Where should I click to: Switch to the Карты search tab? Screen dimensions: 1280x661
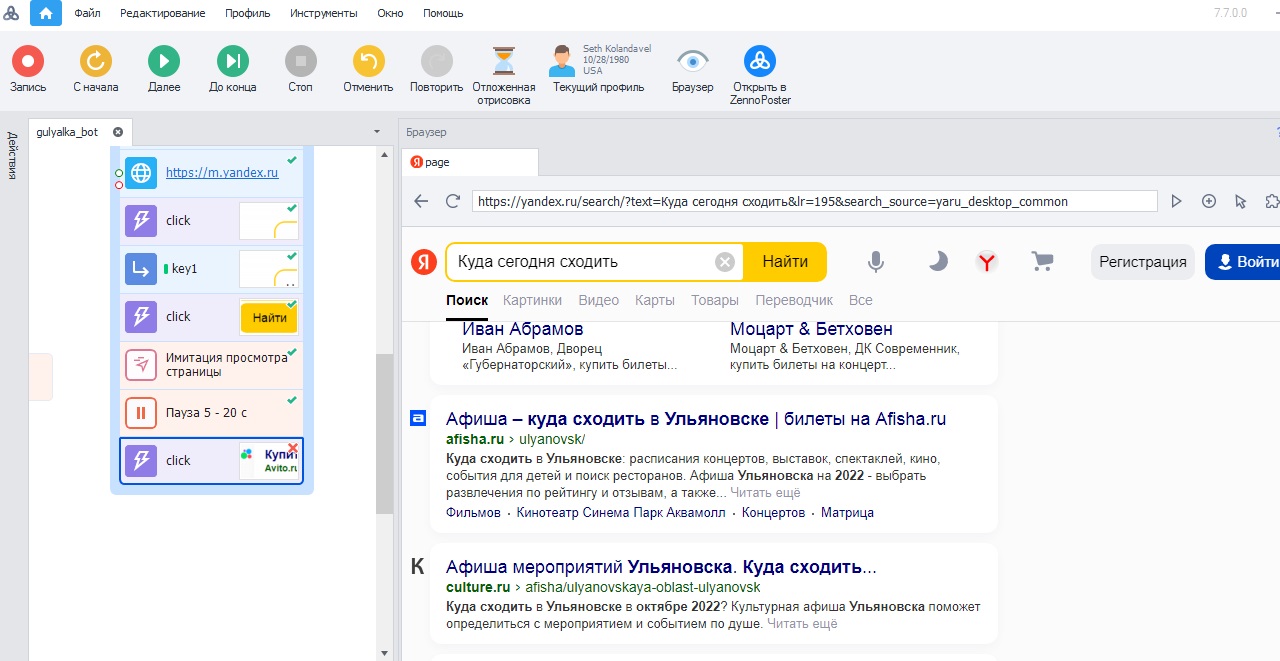click(x=655, y=300)
